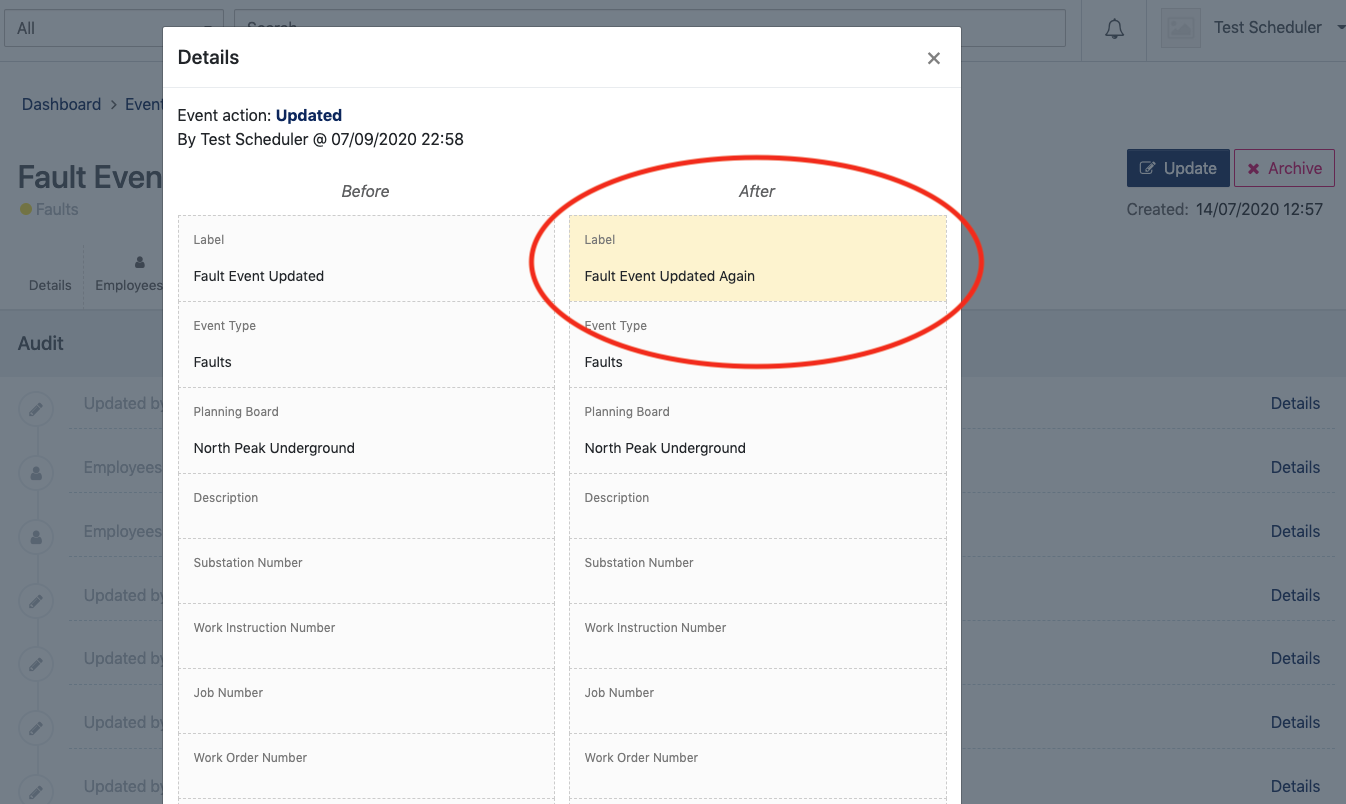Expand the Test Scheduler user menu arrow
Viewport: 1346px width, 804px height.
[x=1341, y=28]
